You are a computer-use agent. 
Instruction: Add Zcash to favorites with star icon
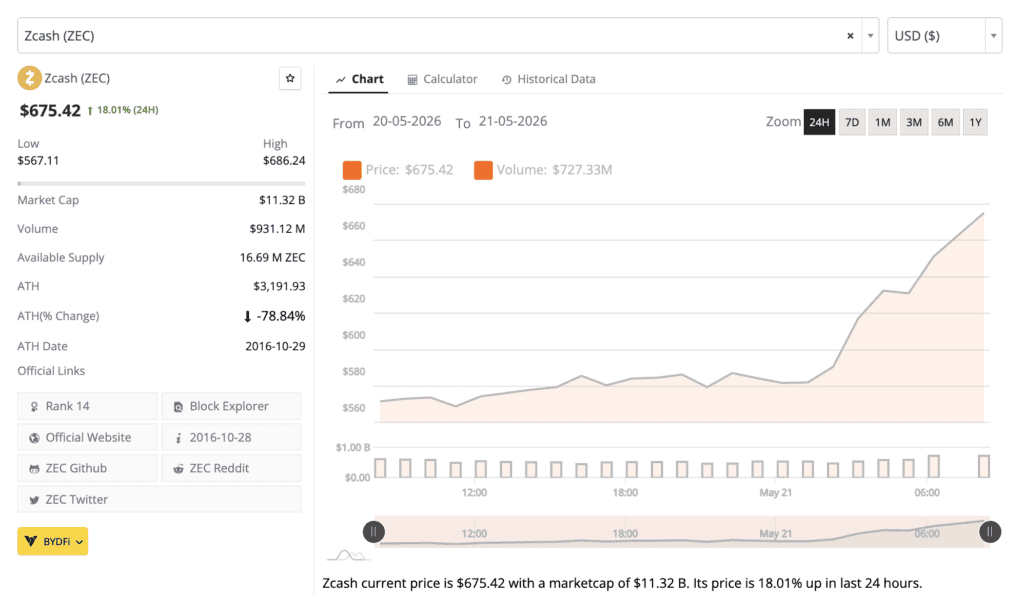pos(290,78)
